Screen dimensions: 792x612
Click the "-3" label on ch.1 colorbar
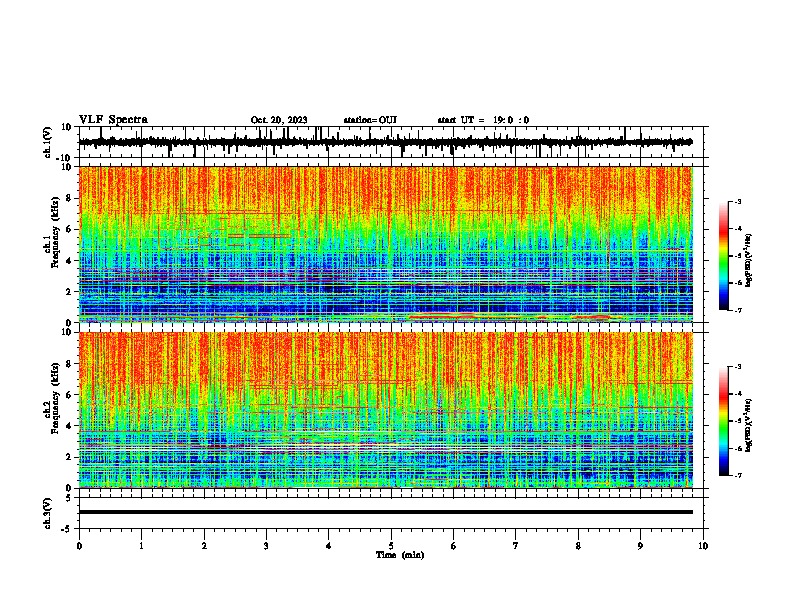(737, 202)
